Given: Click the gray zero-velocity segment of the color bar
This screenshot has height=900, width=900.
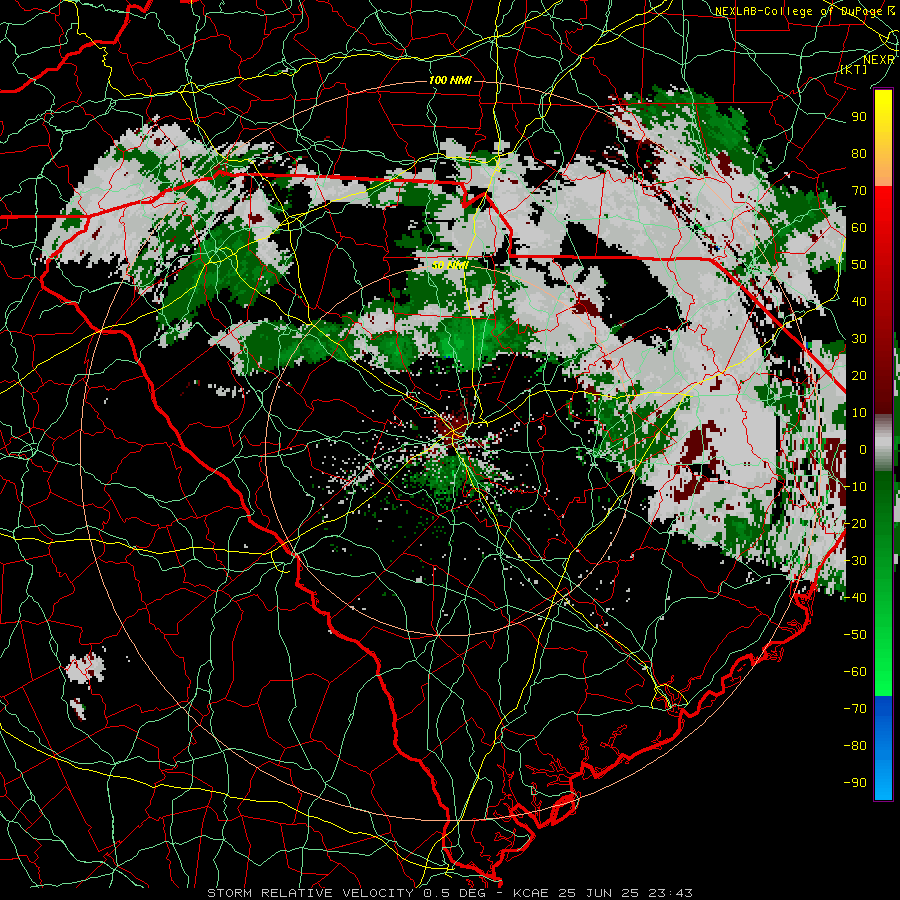Looking at the screenshot, I should tap(883, 443).
